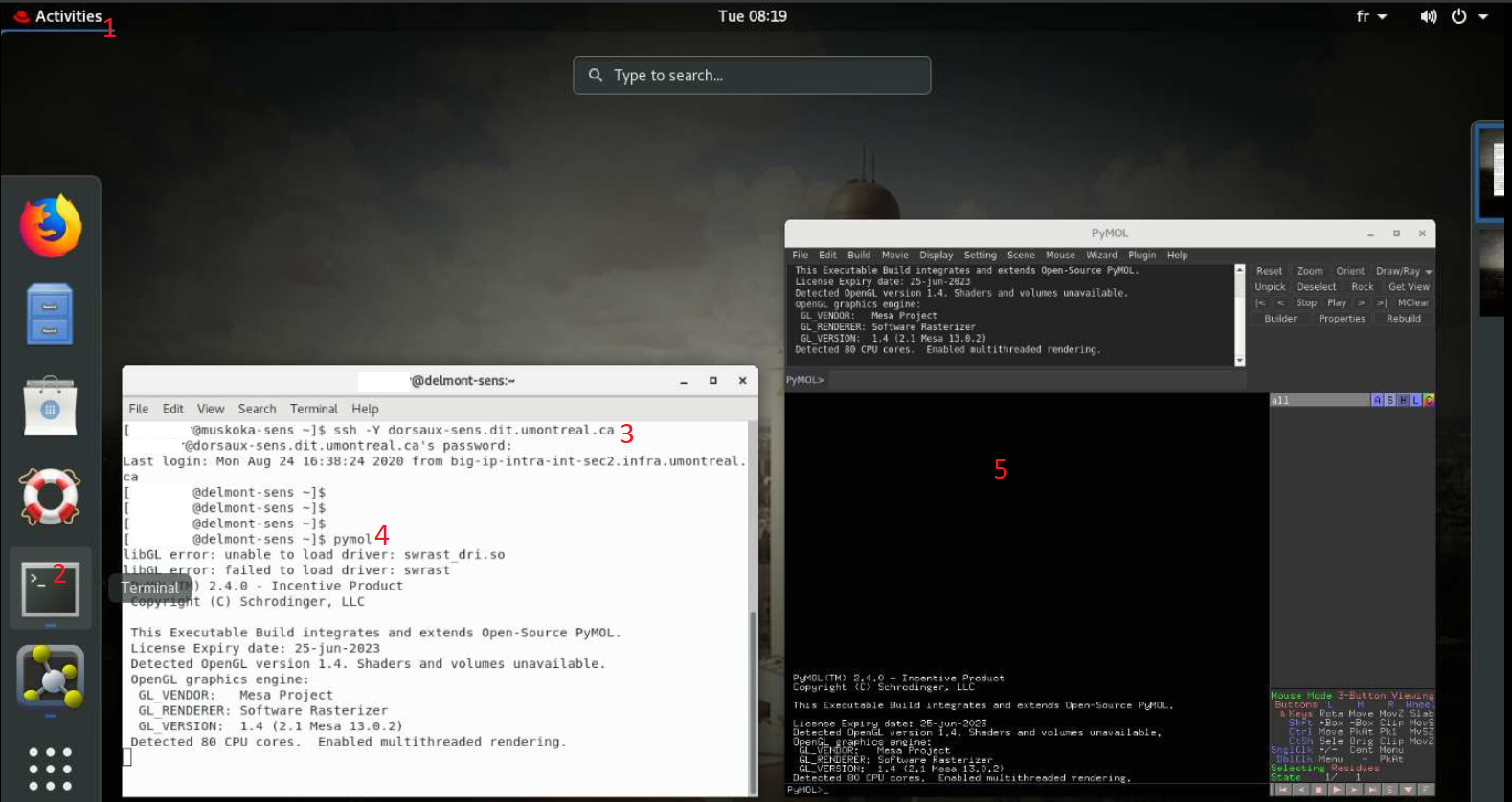
Task: Click the Deselect button
Action: [1317, 287]
